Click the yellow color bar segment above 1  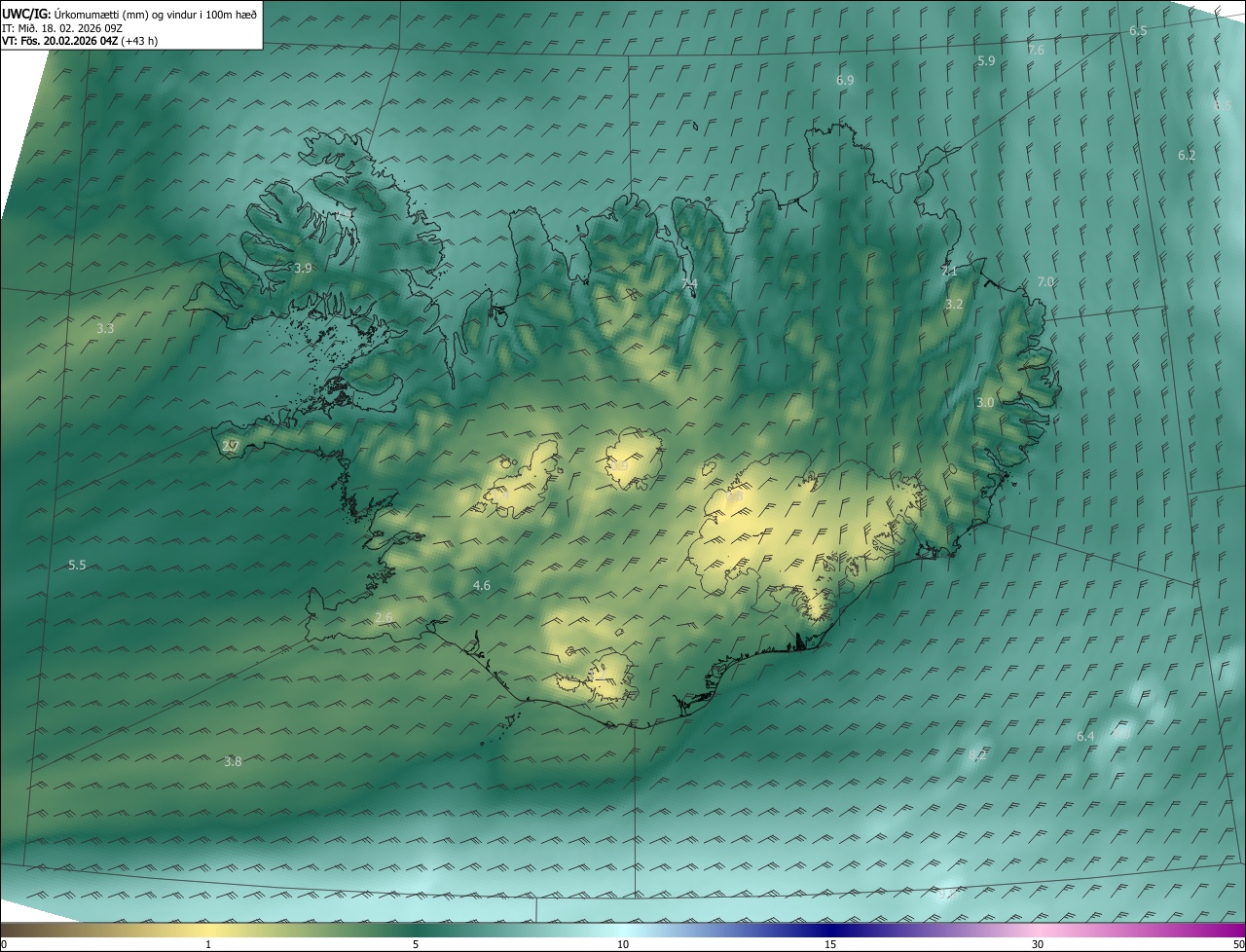(x=208, y=930)
